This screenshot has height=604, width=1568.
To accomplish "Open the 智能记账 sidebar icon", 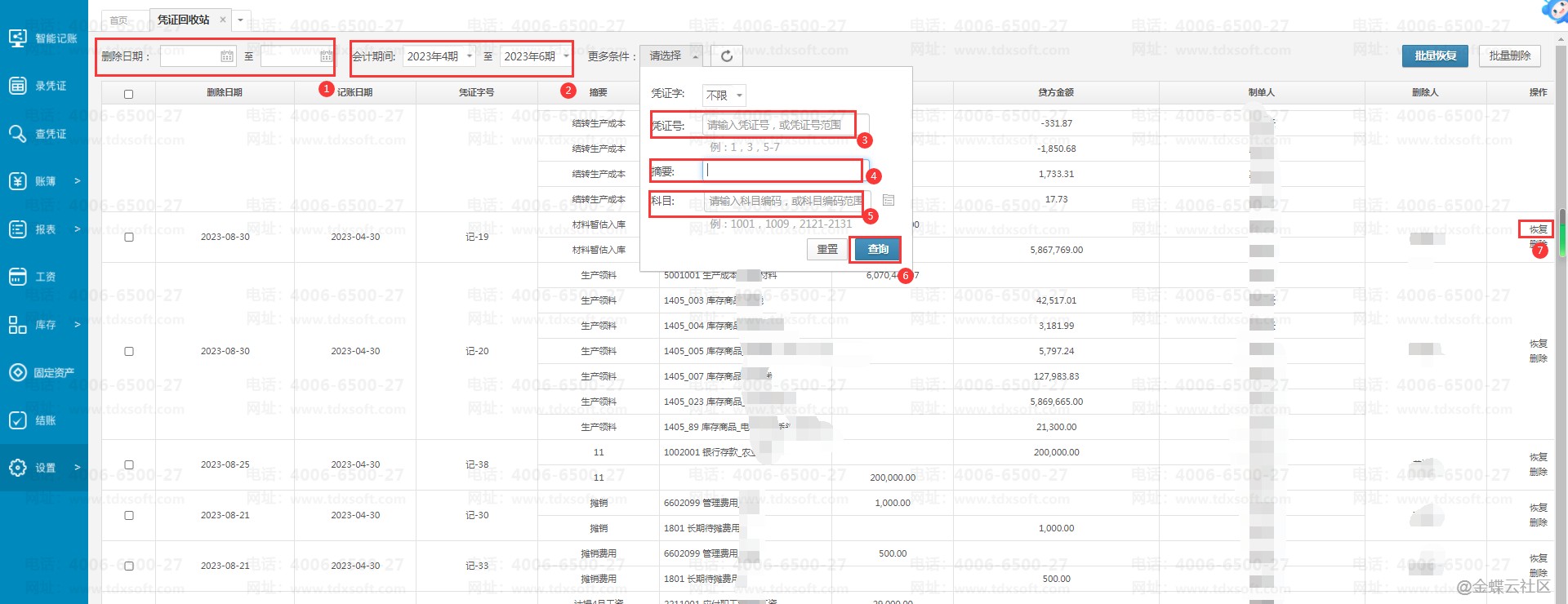I will point(18,38).
